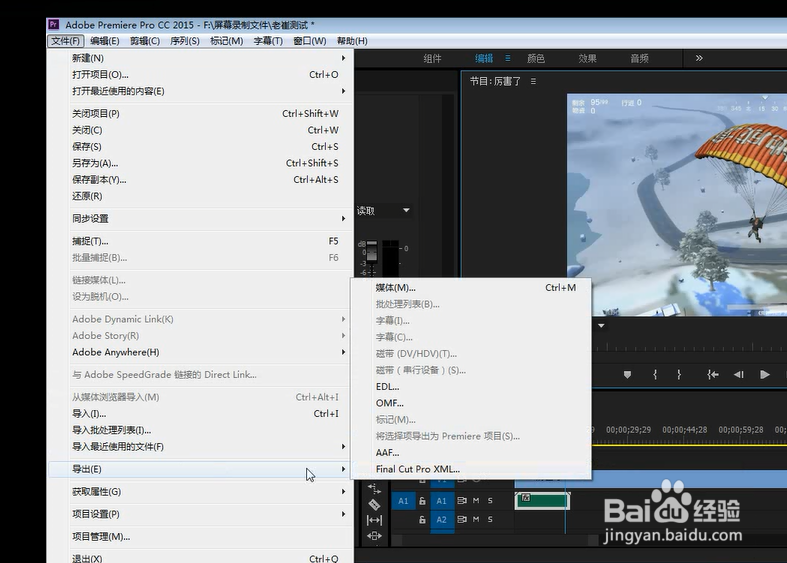
Task: Select the green audio clip on A1
Action: point(542,501)
